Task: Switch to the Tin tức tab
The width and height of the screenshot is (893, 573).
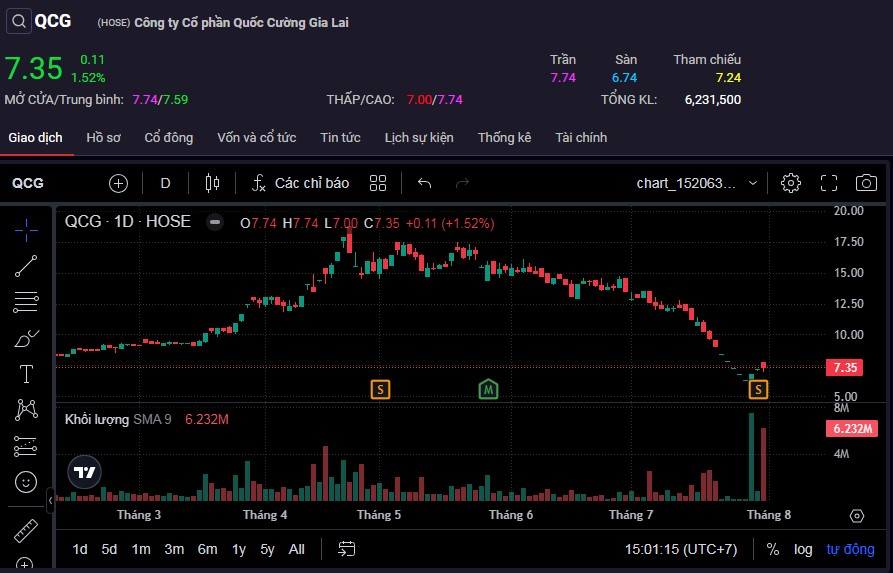Action: pyautogui.click(x=340, y=137)
